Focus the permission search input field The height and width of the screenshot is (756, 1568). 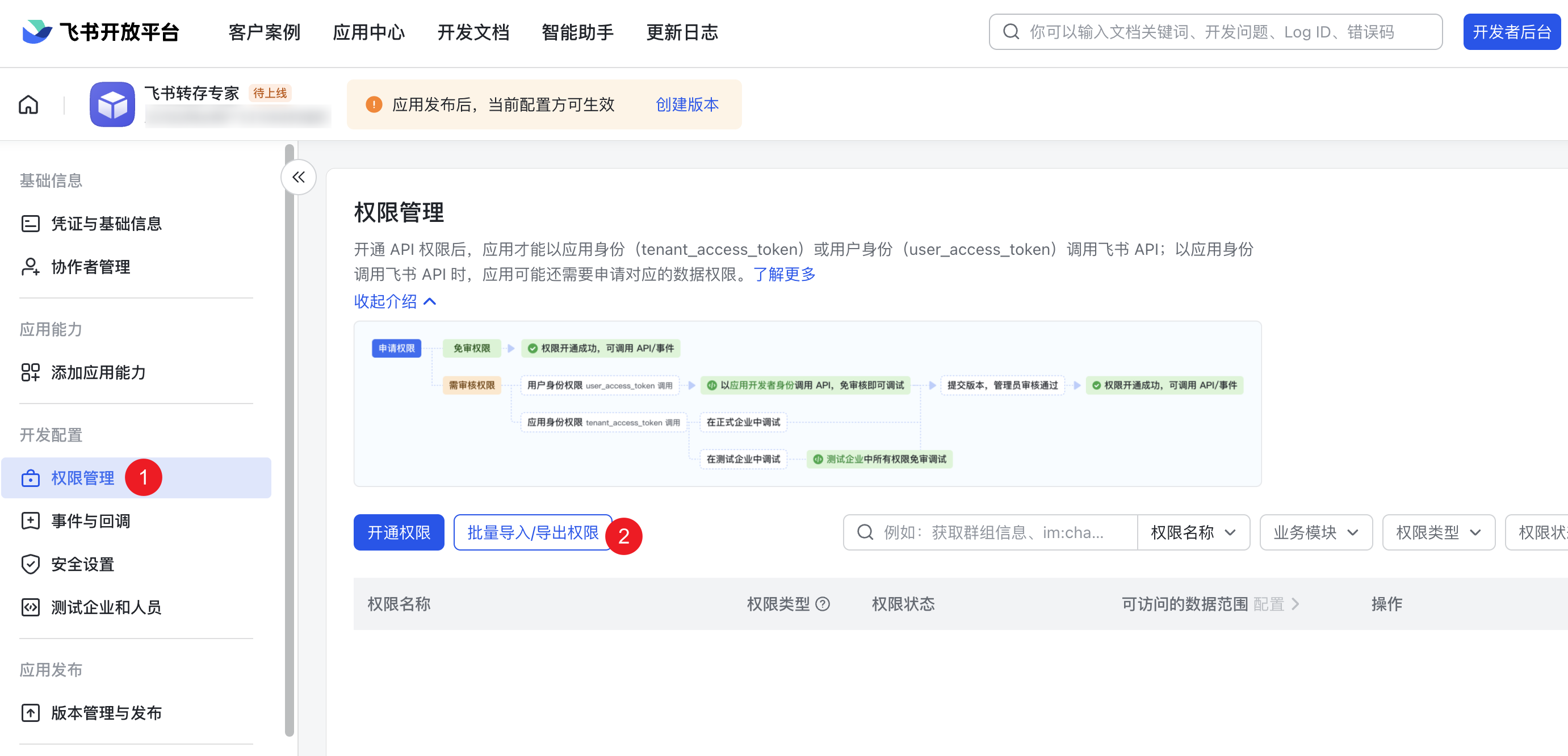(990, 532)
